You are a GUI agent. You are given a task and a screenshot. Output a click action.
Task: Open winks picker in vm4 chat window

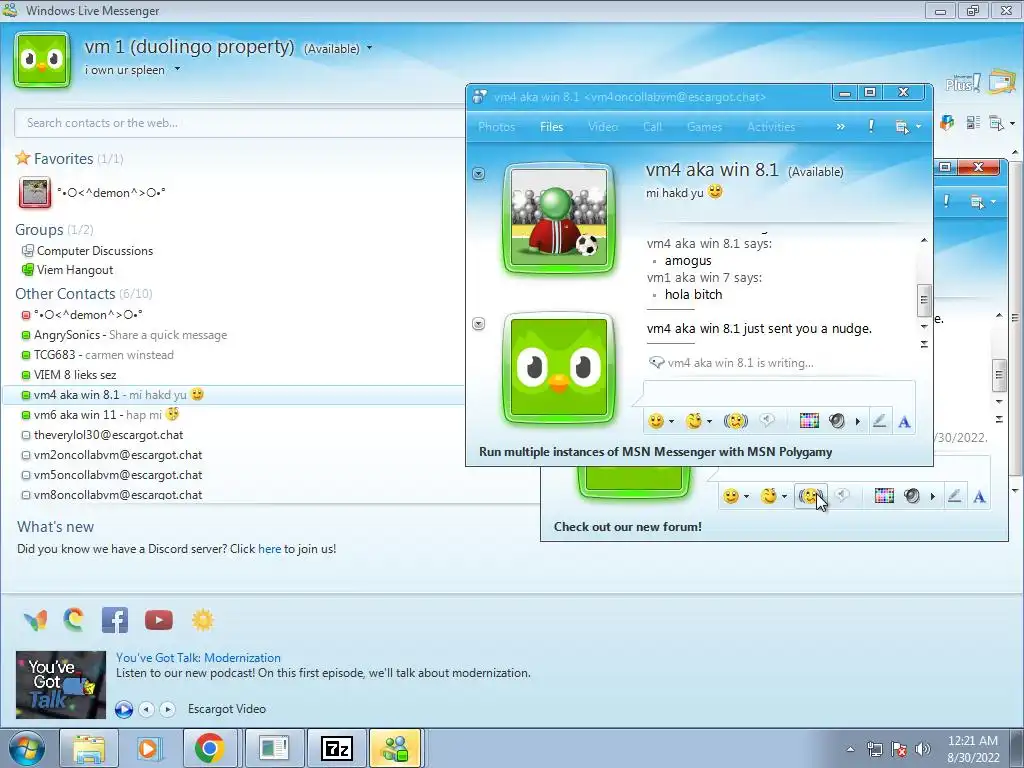[x=694, y=421]
